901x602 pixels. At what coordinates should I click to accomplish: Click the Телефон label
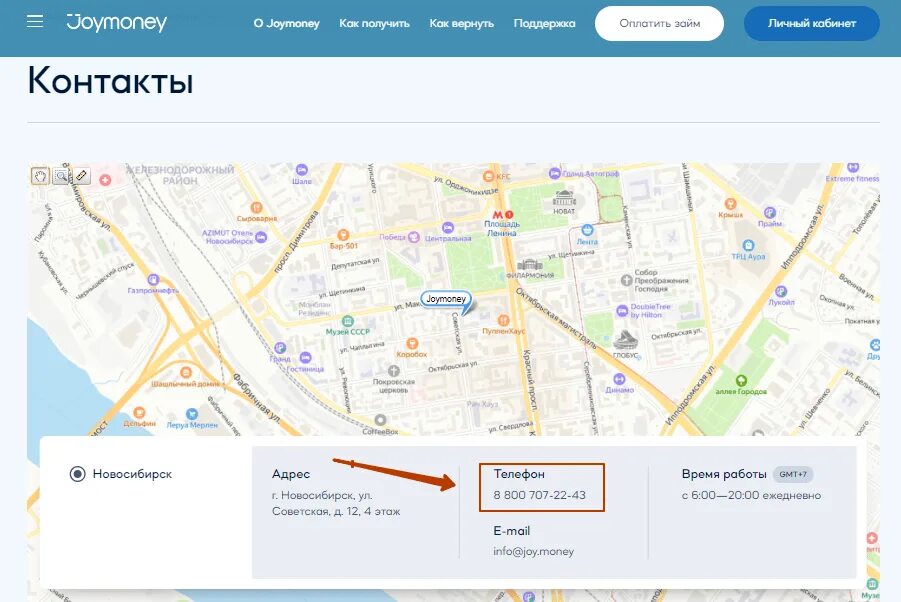pos(519,474)
